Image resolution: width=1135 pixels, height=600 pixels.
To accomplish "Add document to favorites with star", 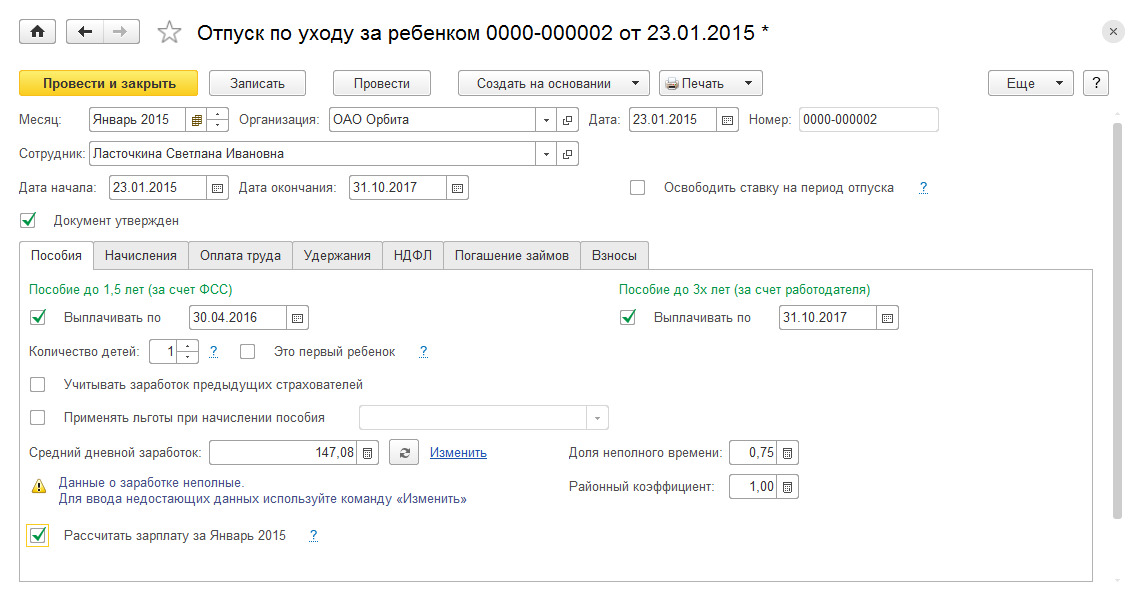I will point(170,33).
